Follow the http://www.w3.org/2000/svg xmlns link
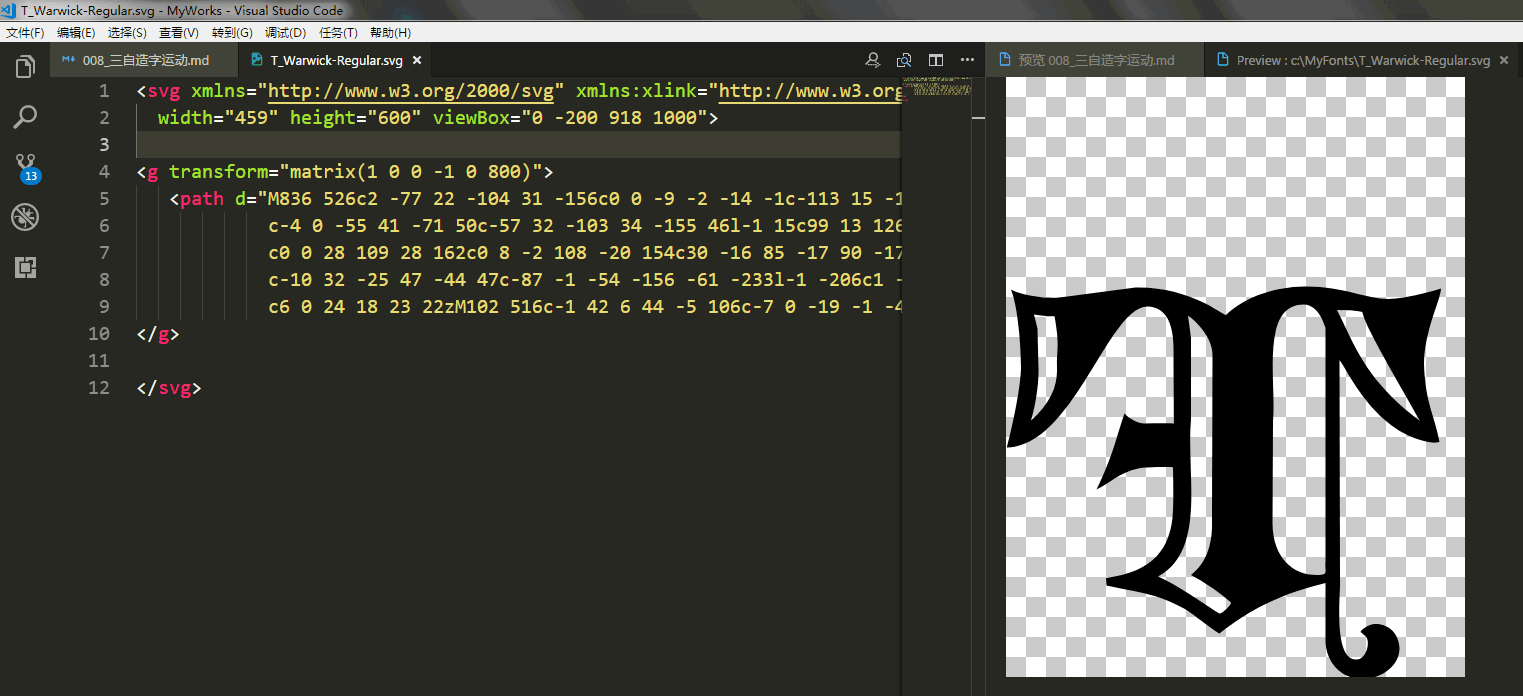Viewport: 1523px width, 696px height. click(x=411, y=91)
